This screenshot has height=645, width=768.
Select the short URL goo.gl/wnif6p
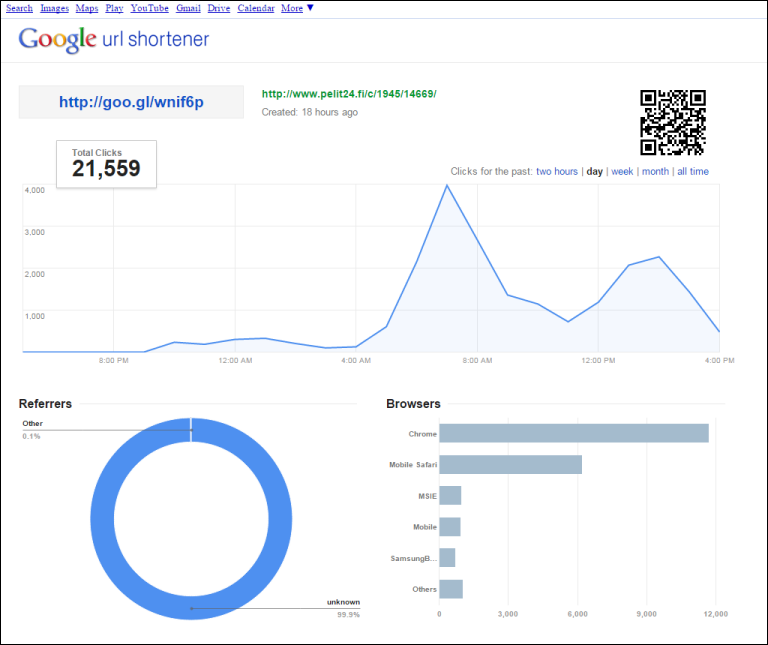point(131,102)
